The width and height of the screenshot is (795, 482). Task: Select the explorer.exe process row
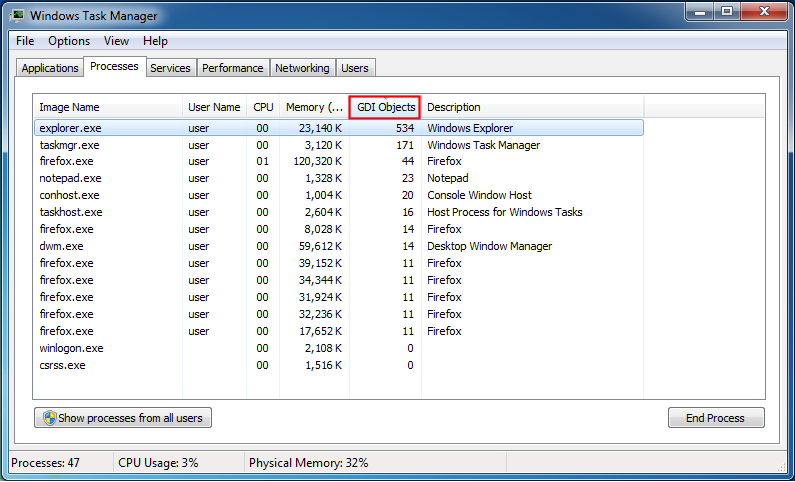[x=70, y=128]
